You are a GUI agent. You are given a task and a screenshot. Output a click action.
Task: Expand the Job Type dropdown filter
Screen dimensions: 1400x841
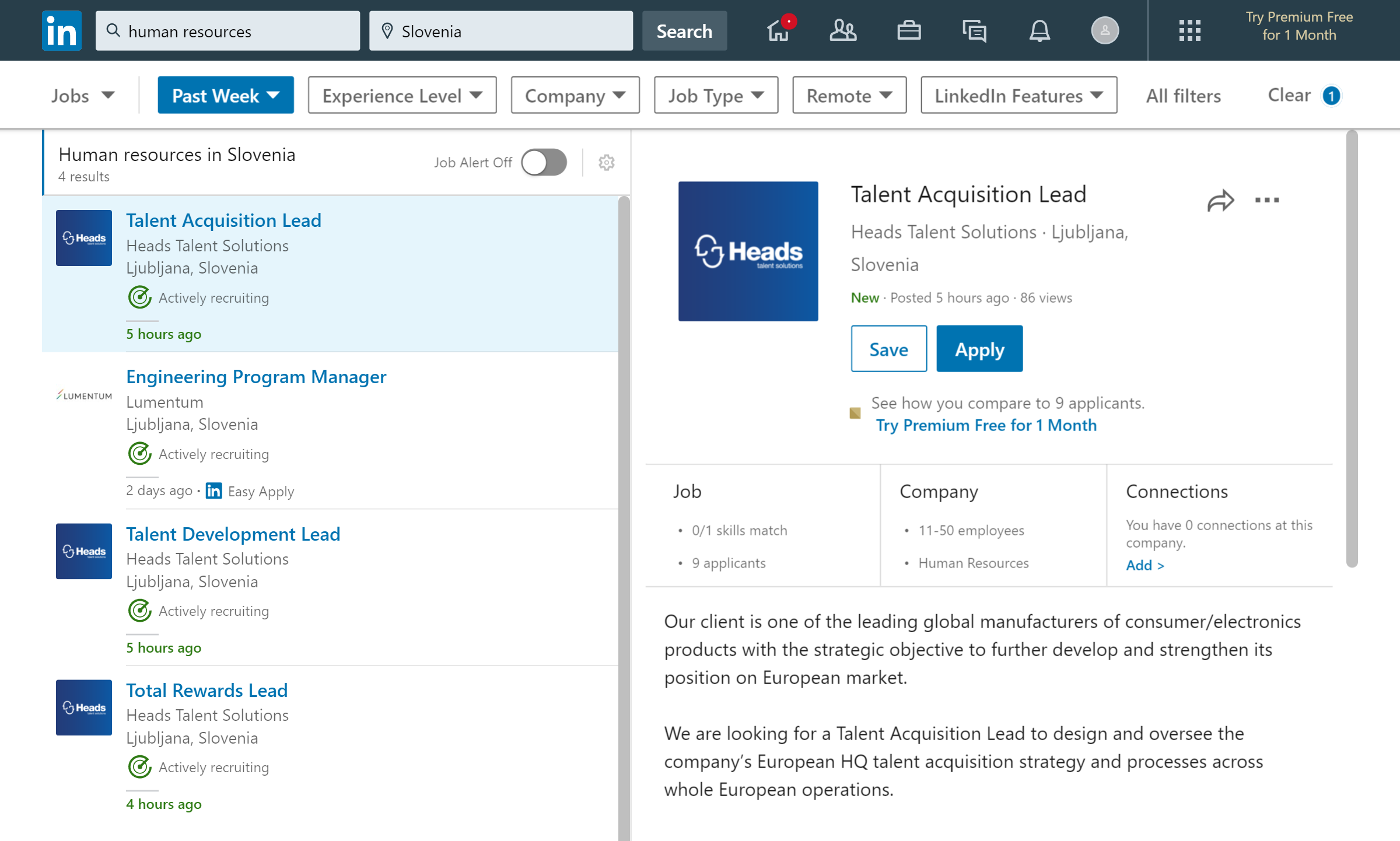[x=714, y=95]
